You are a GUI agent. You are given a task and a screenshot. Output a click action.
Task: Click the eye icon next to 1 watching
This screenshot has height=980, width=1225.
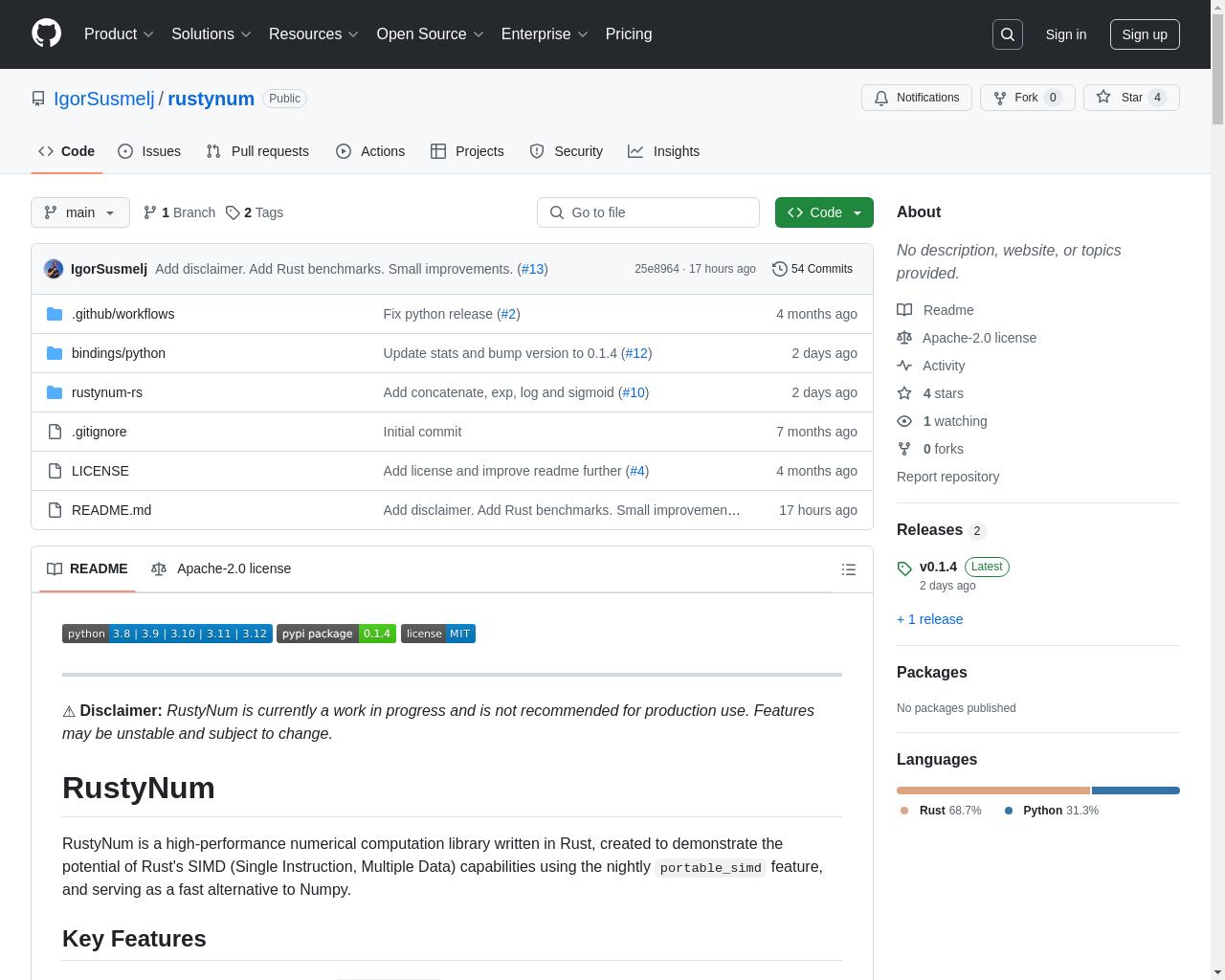click(x=904, y=421)
